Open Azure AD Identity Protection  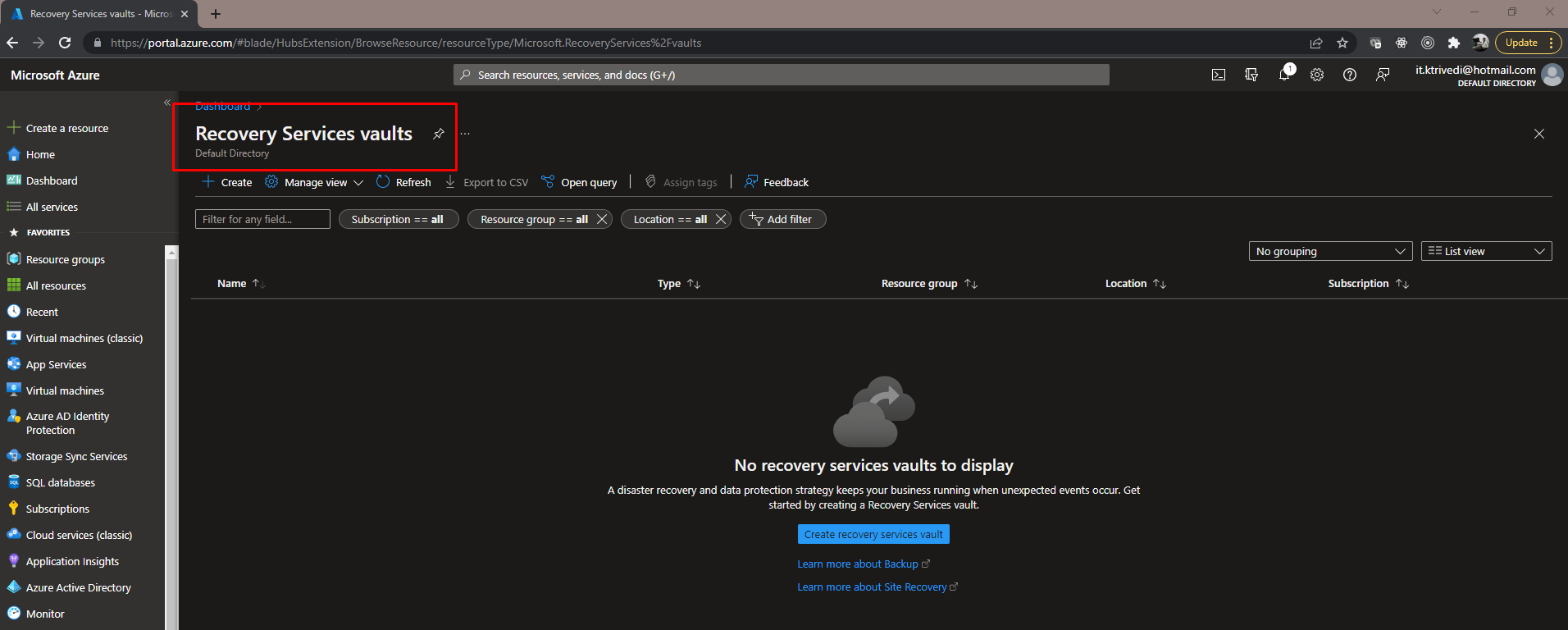pyautogui.click(x=67, y=423)
